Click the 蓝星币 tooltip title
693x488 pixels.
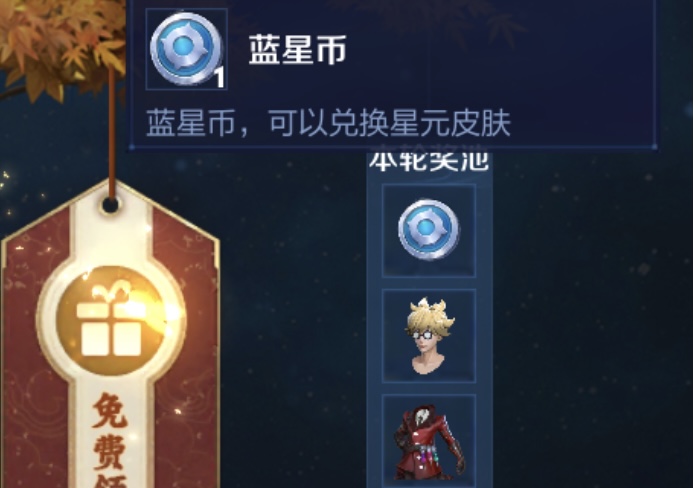pyautogui.click(x=297, y=50)
